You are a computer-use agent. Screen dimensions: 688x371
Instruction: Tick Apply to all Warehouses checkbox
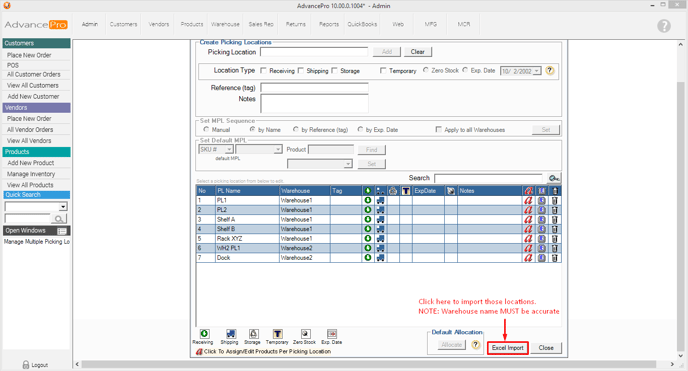click(438, 129)
